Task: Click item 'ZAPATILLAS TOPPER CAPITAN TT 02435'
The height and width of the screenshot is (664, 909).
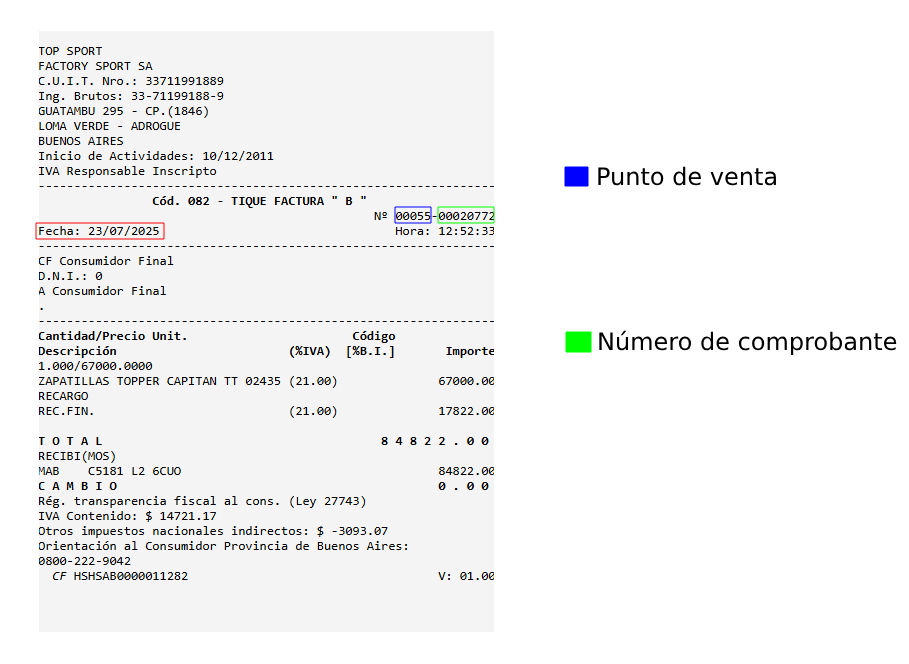Action: pos(159,382)
